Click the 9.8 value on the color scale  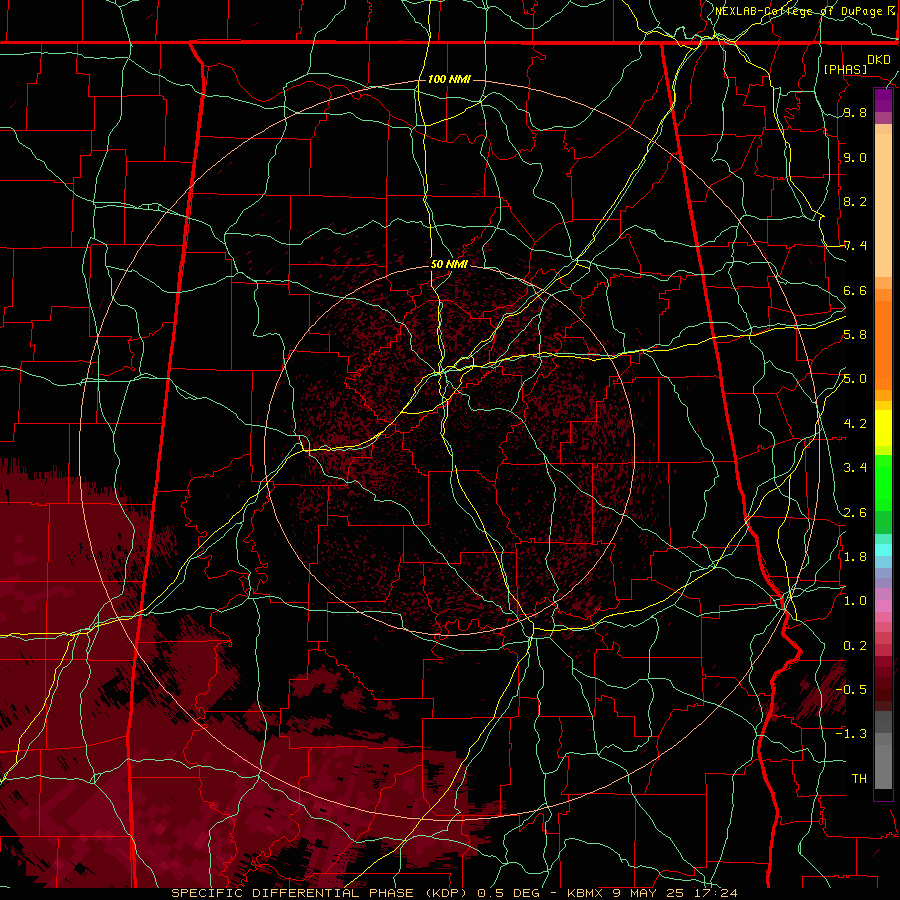[x=855, y=113]
